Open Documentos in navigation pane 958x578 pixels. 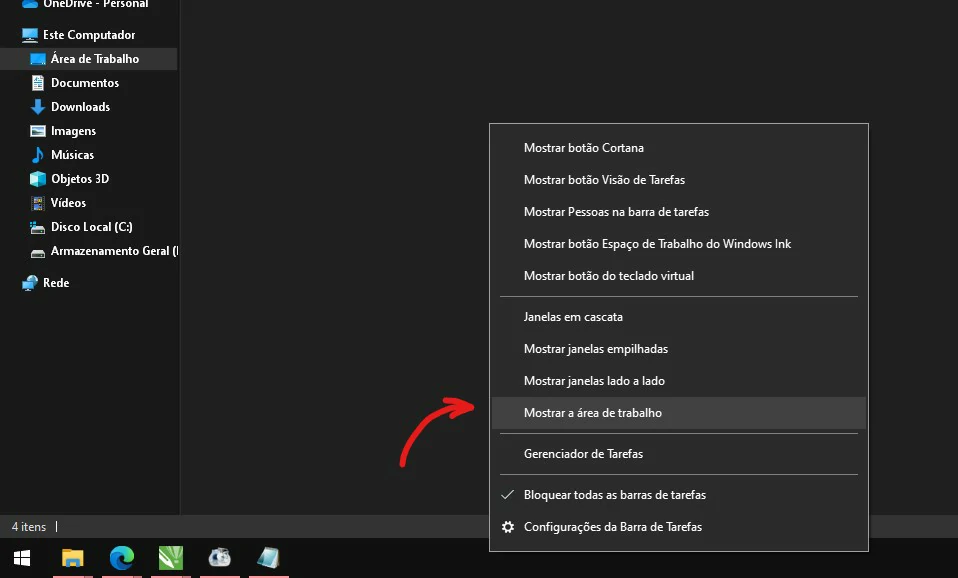click(x=85, y=82)
